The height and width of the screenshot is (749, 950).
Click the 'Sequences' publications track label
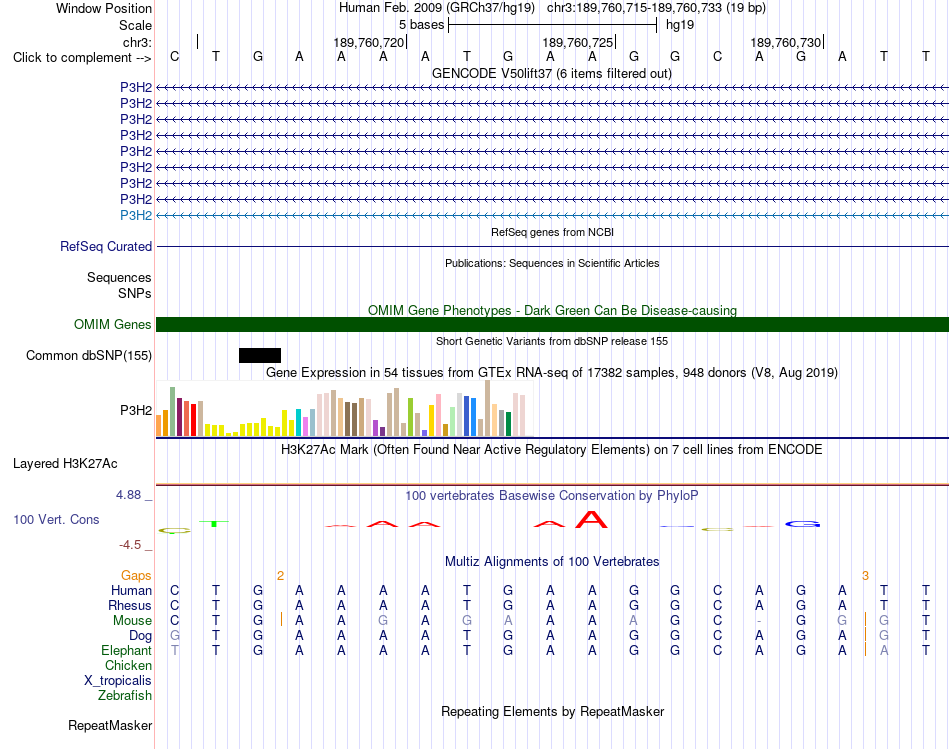pos(119,278)
